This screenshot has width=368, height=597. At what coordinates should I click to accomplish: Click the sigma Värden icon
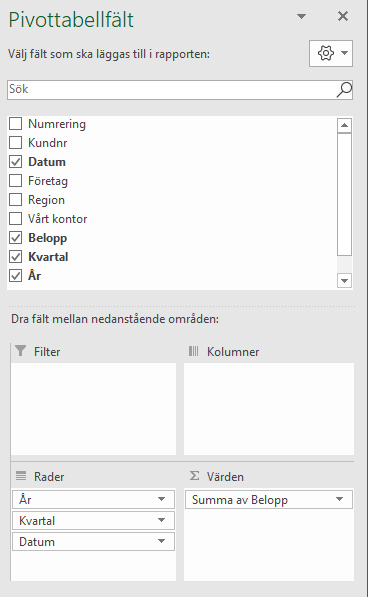pyautogui.click(x=194, y=476)
